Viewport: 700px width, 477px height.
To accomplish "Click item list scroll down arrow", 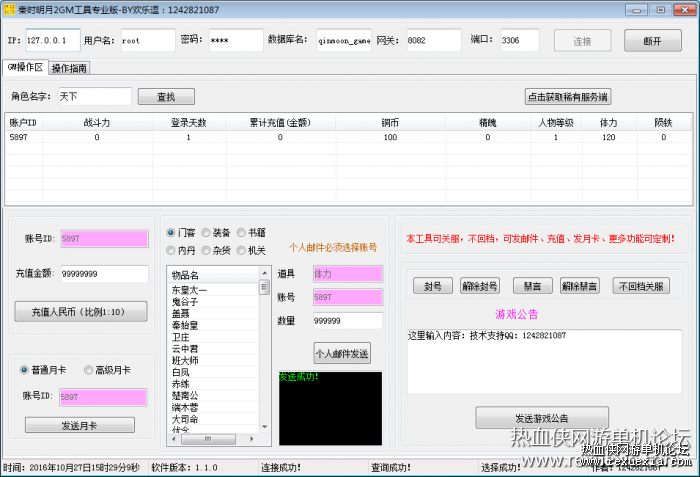I will tap(264, 427).
